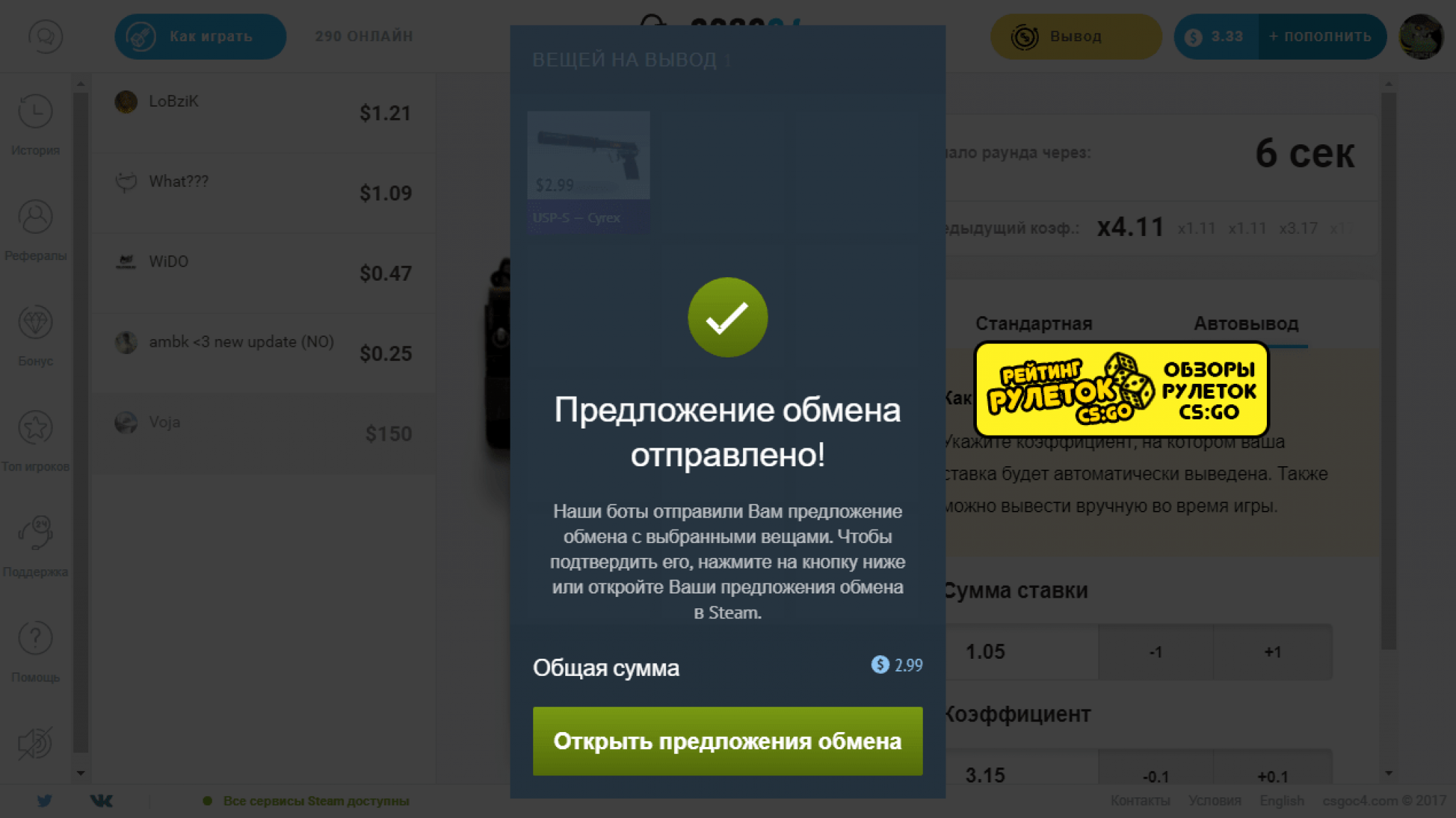
Task: Click the English language link
Action: click(1282, 801)
